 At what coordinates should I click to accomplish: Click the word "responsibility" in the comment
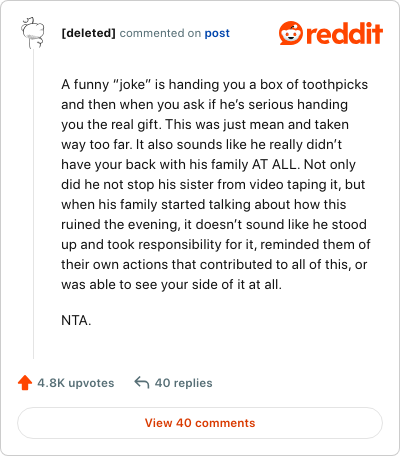click(180, 245)
